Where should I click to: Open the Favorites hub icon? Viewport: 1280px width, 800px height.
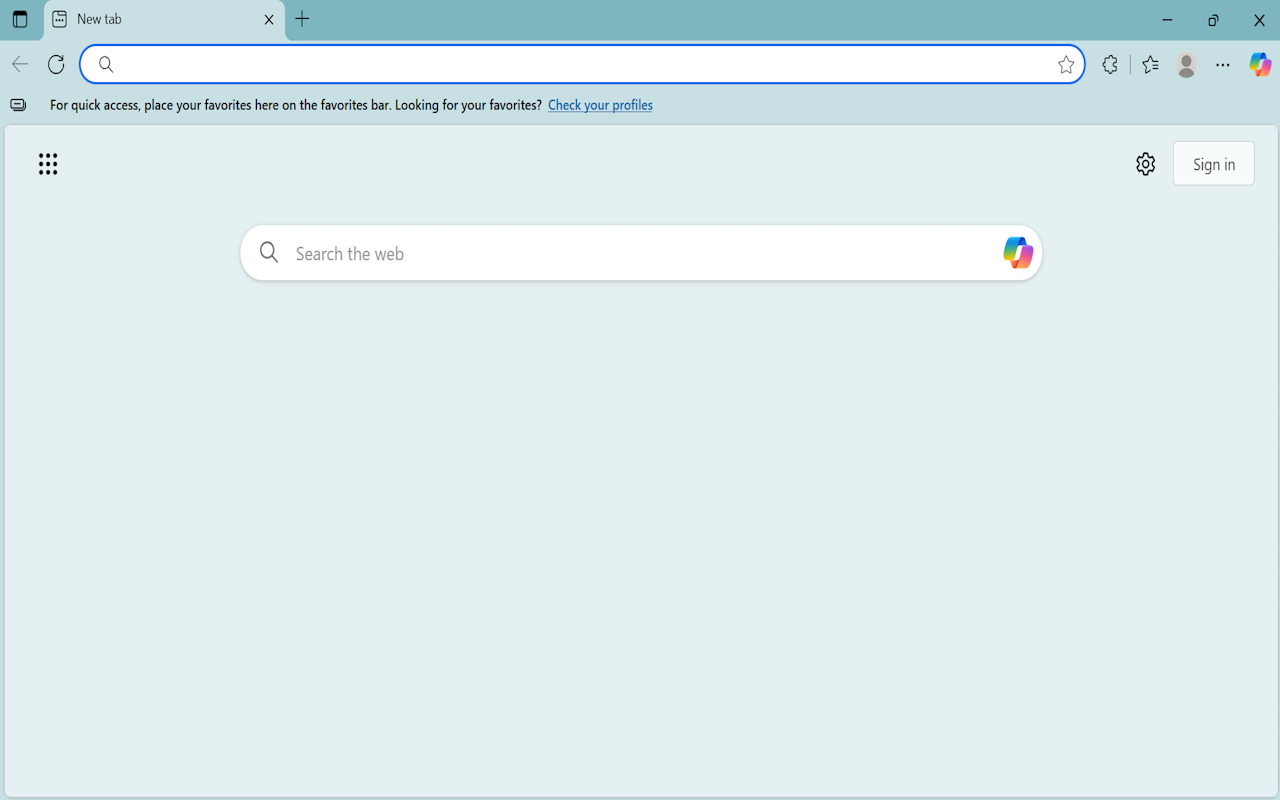1151,64
